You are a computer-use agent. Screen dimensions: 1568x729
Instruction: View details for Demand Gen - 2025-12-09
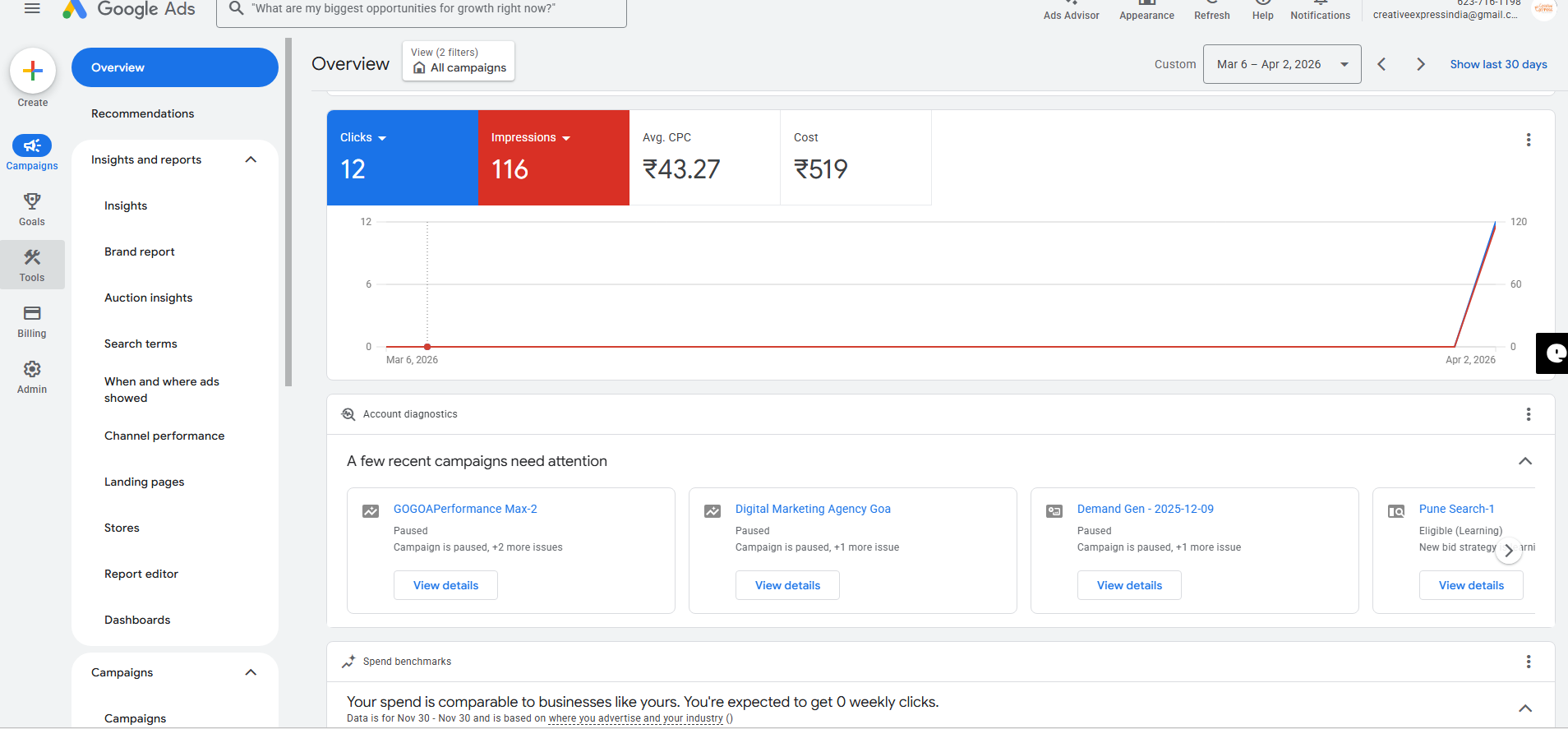click(1129, 585)
